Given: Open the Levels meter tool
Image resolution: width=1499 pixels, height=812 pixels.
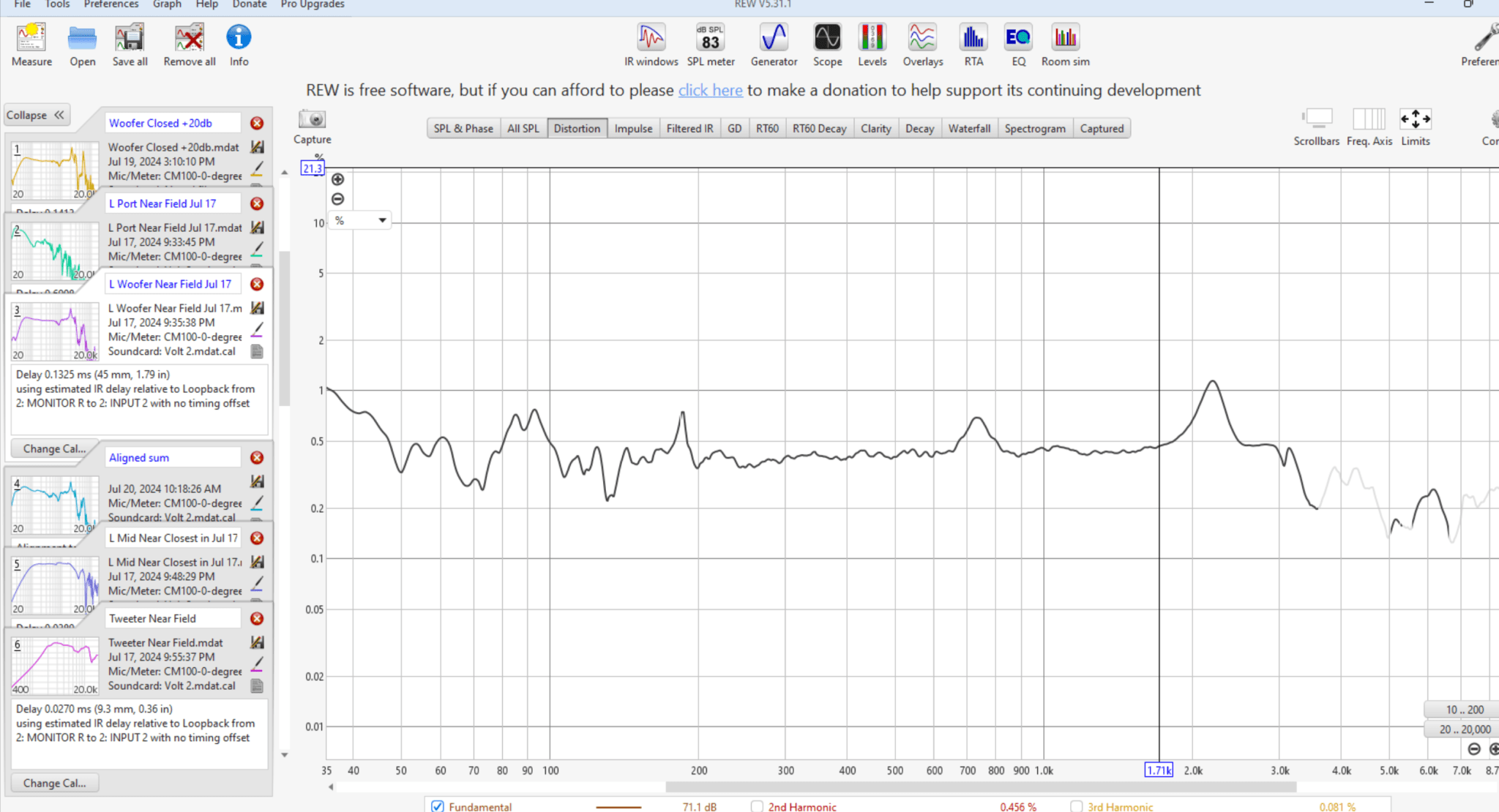Looking at the screenshot, I should click(872, 45).
